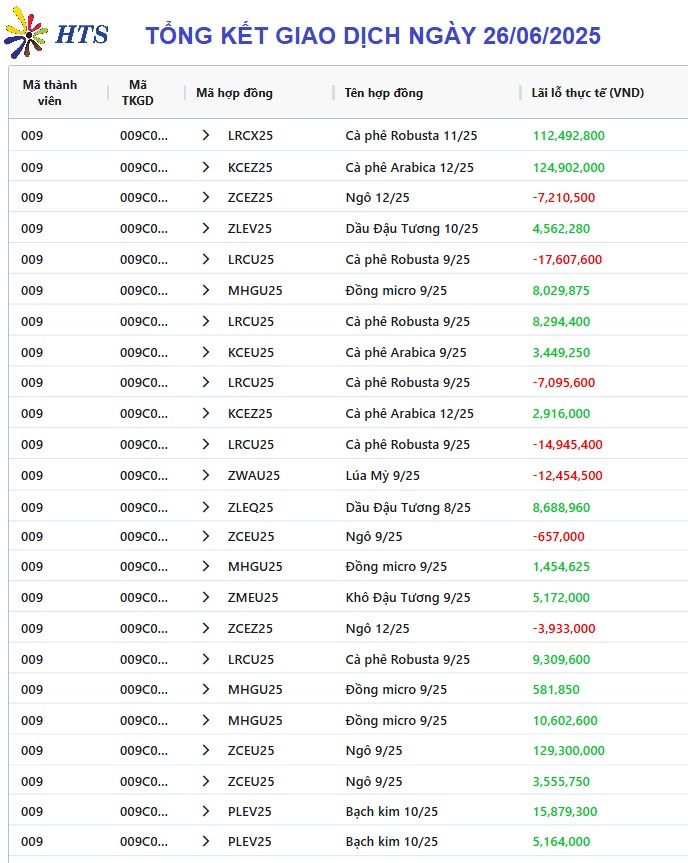Expand the MHGU25 row with profit 1,454,625
The image size is (688, 863).
(x=206, y=566)
